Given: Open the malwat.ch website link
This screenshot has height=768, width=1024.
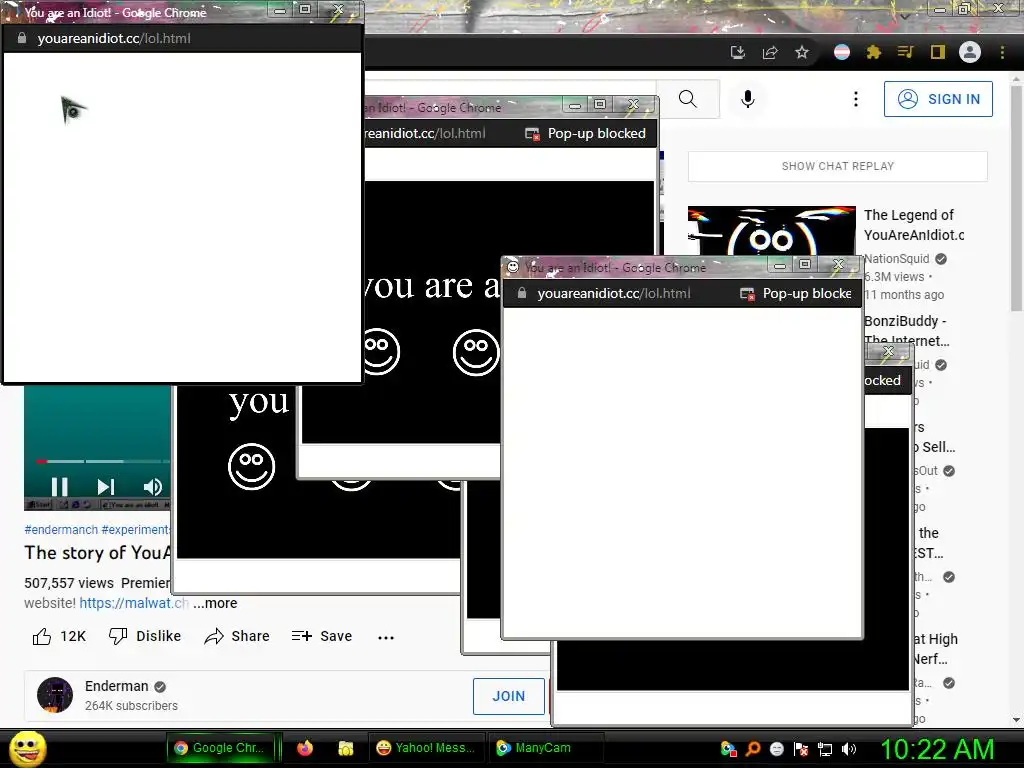Looking at the screenshot, I should [x=134, y=603].
